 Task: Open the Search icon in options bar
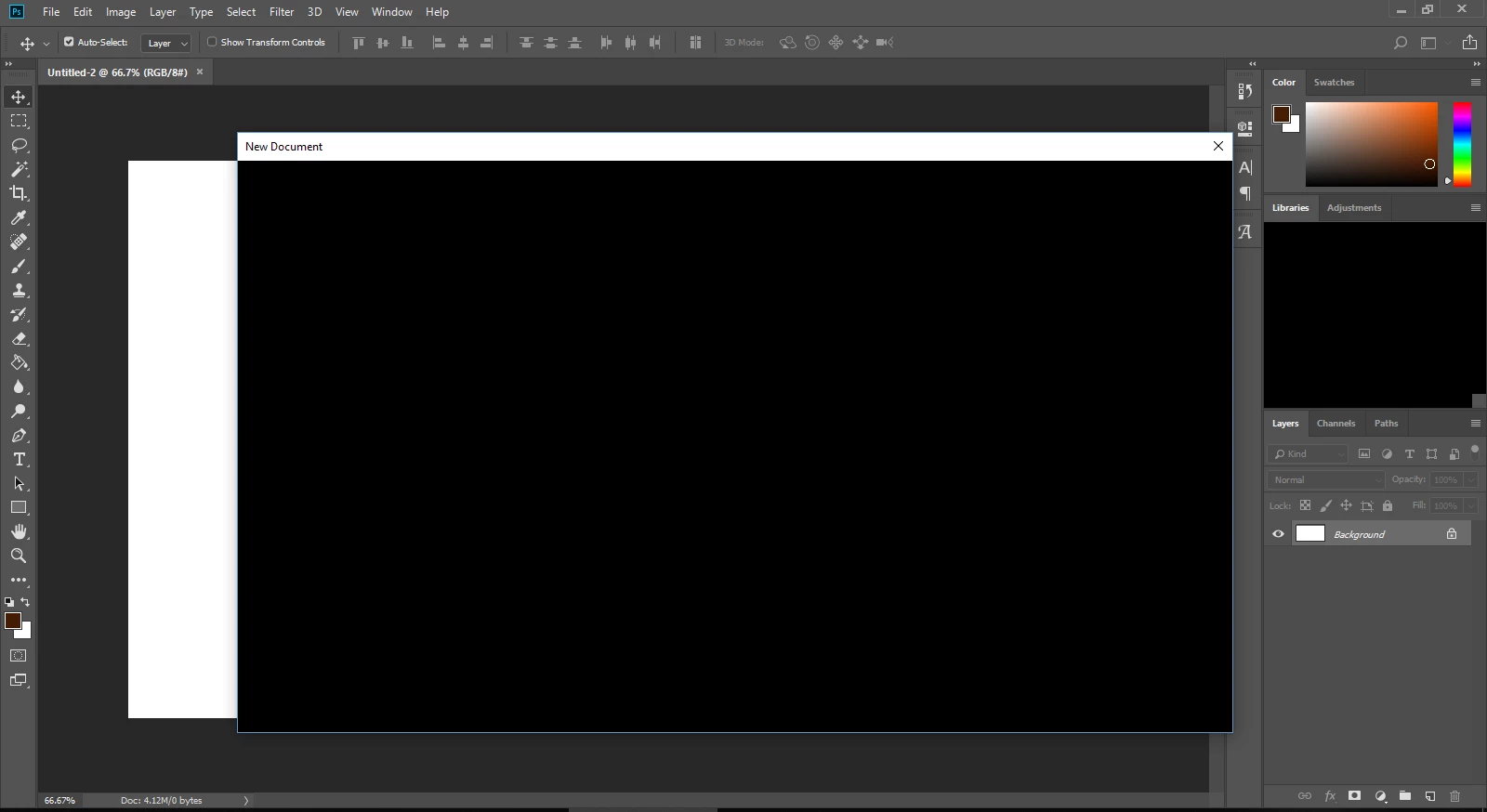1401,43
